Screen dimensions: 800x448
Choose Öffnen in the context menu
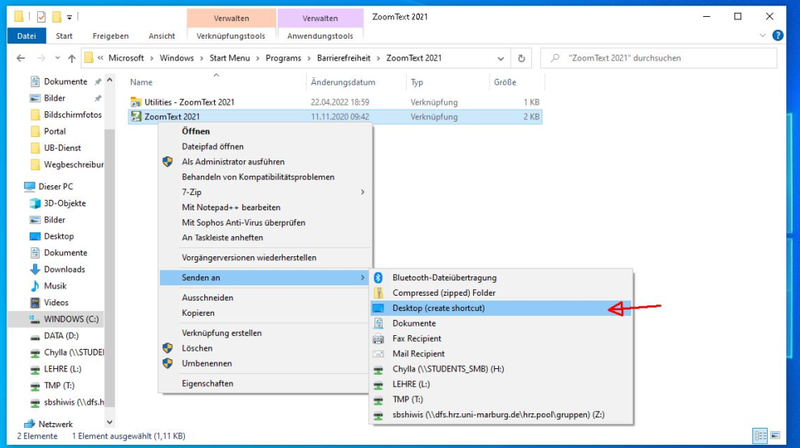(x=196, y=131)
